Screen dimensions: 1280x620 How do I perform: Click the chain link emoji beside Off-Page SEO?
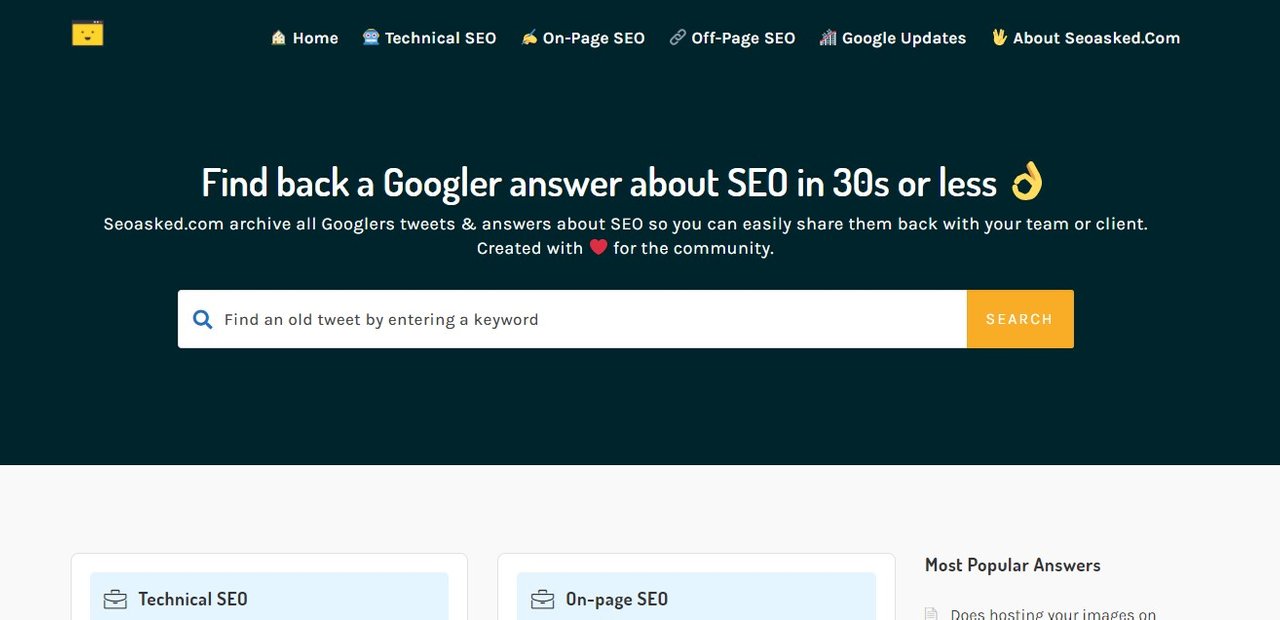[677, 37]
